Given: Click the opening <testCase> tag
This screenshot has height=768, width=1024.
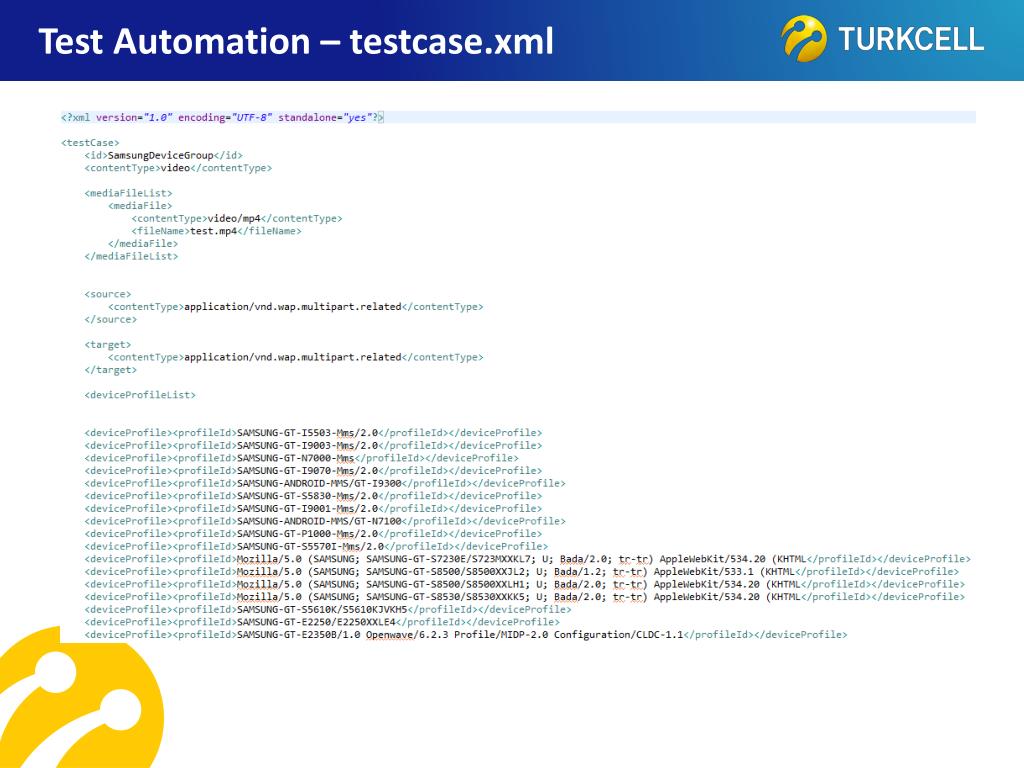Looking at the screenshot, I should [90, 142].
